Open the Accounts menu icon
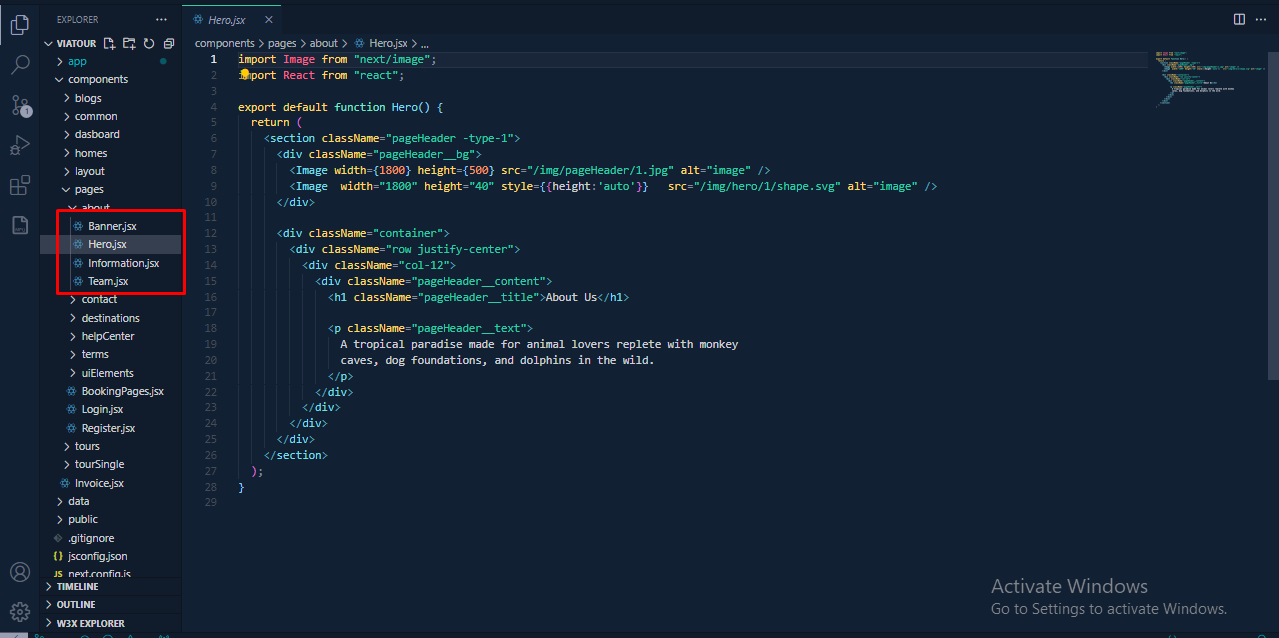The width and height of the screenshot is (1279, 638). 19,572
